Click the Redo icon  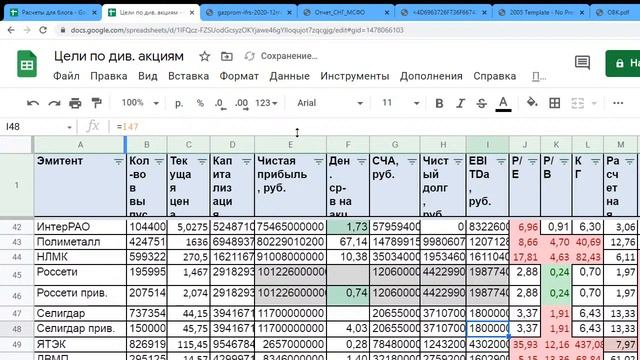coord(54,103)
